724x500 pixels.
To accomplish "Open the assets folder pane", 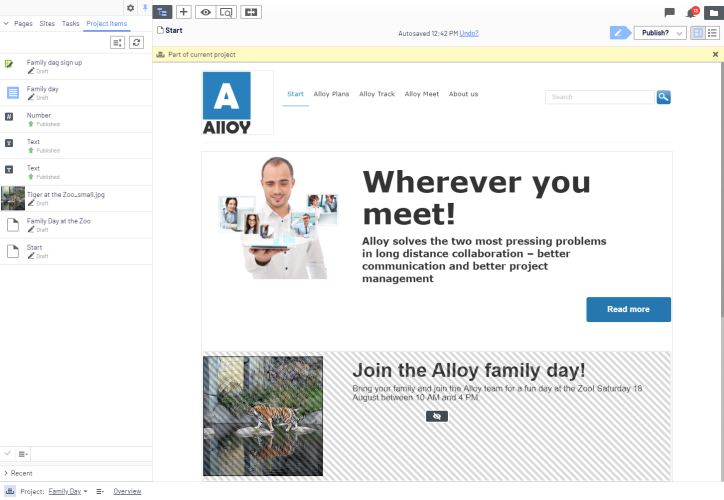I will coord(712,13).
